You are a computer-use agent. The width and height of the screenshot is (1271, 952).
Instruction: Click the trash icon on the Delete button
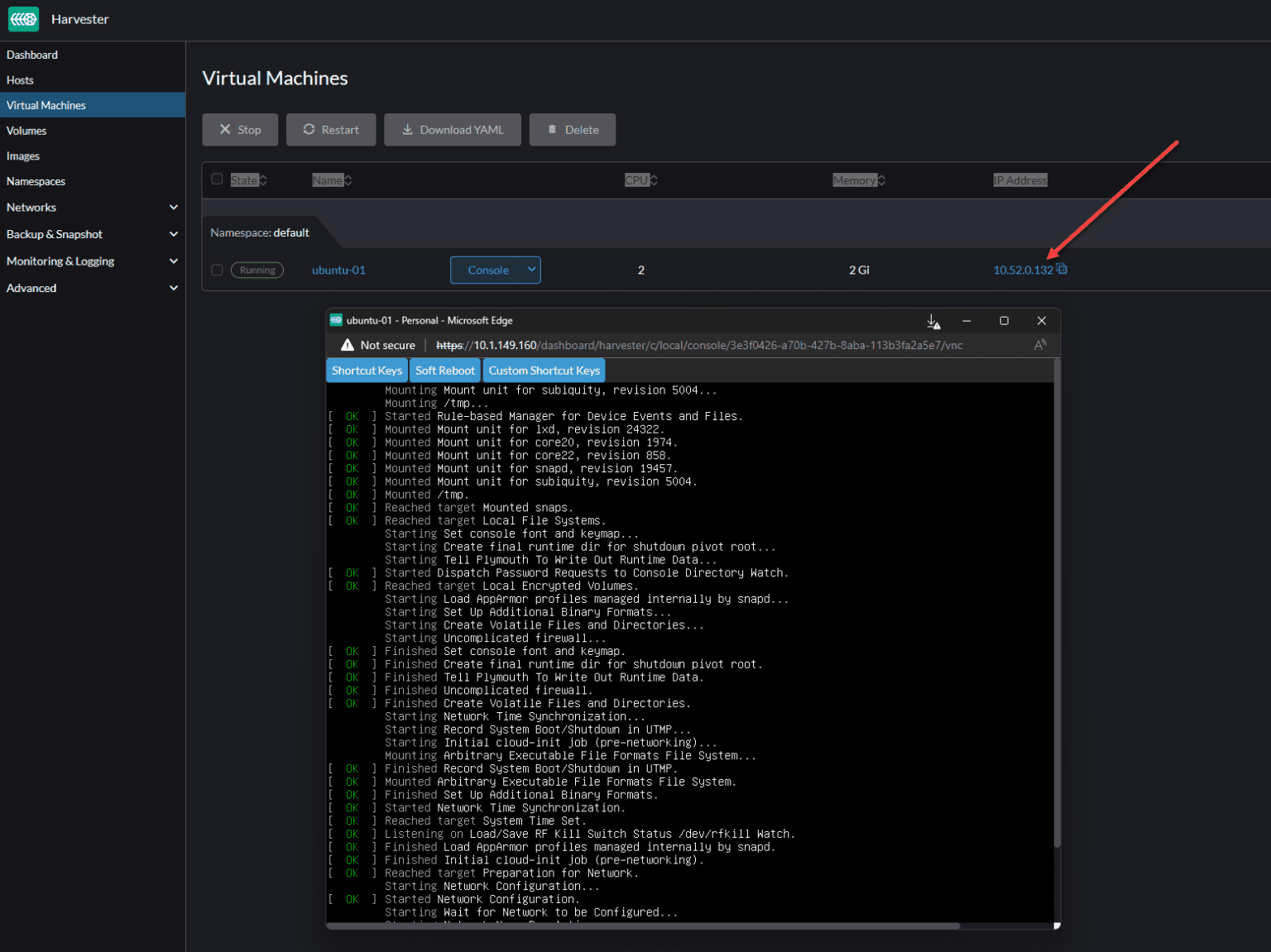tap(553, 129)
